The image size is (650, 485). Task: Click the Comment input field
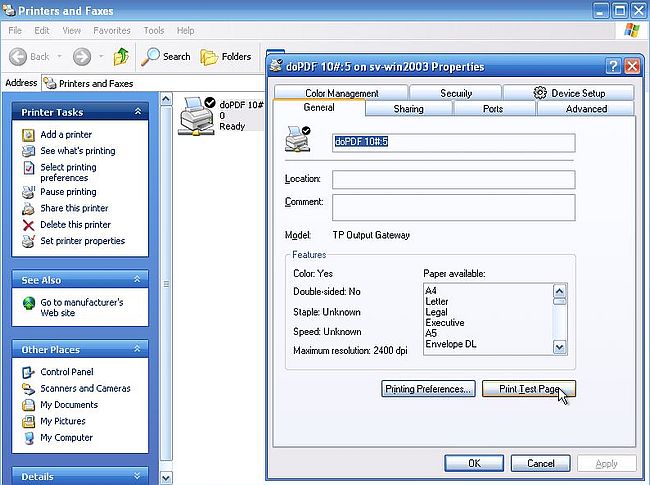coord(454,208)
